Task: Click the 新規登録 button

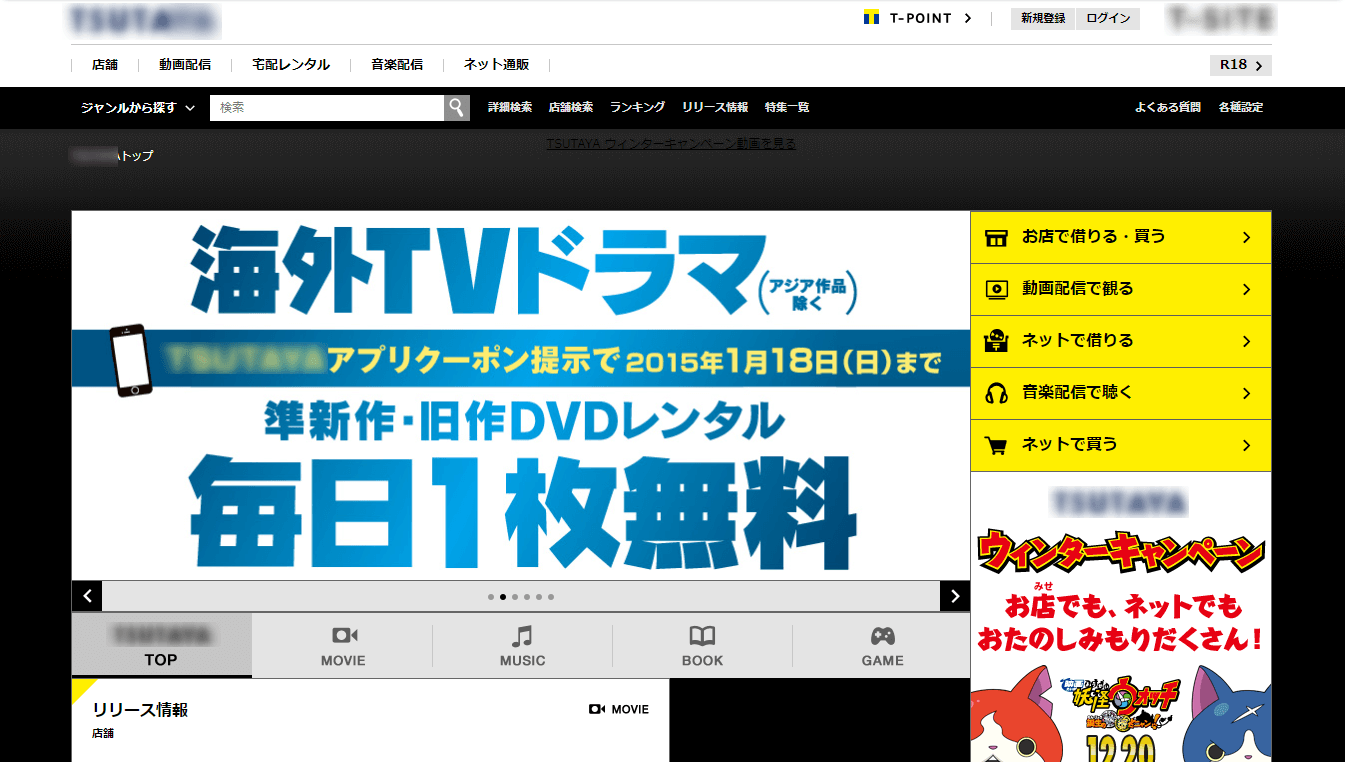Action: click(1043, 18)
